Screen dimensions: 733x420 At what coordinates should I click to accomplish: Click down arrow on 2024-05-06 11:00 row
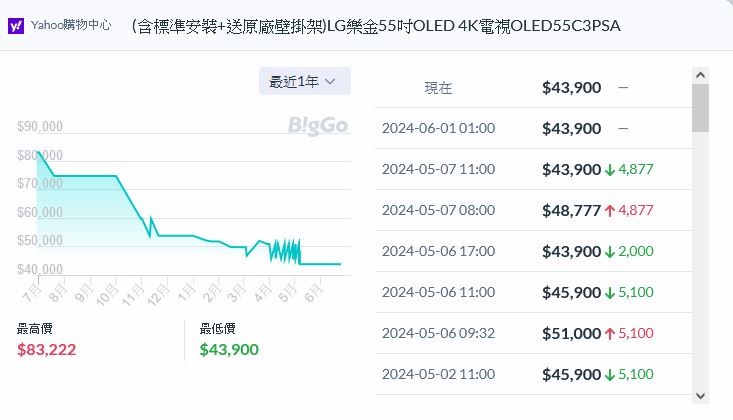tap(610, 293)
